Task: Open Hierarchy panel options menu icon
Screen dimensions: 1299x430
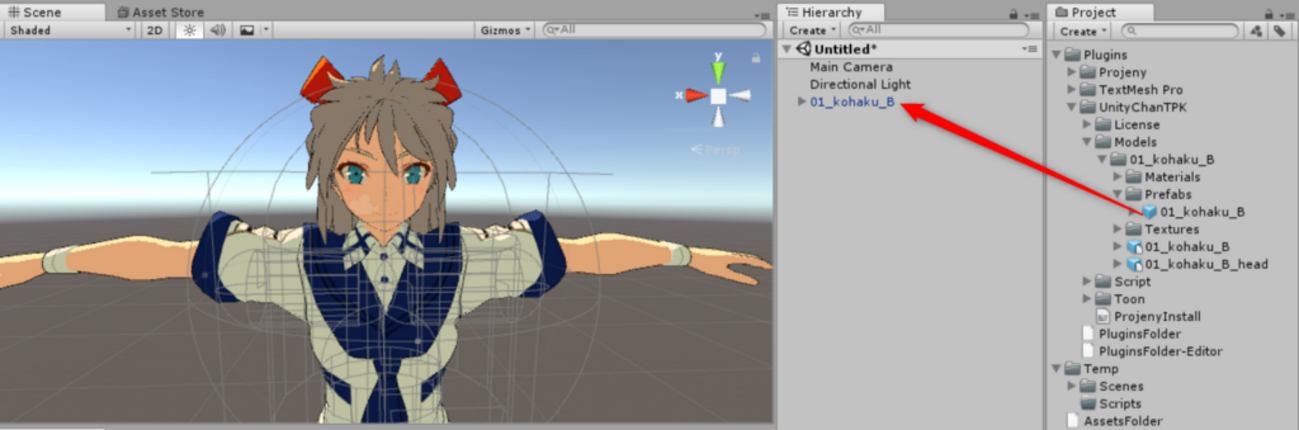Action: coord(1032,14)
